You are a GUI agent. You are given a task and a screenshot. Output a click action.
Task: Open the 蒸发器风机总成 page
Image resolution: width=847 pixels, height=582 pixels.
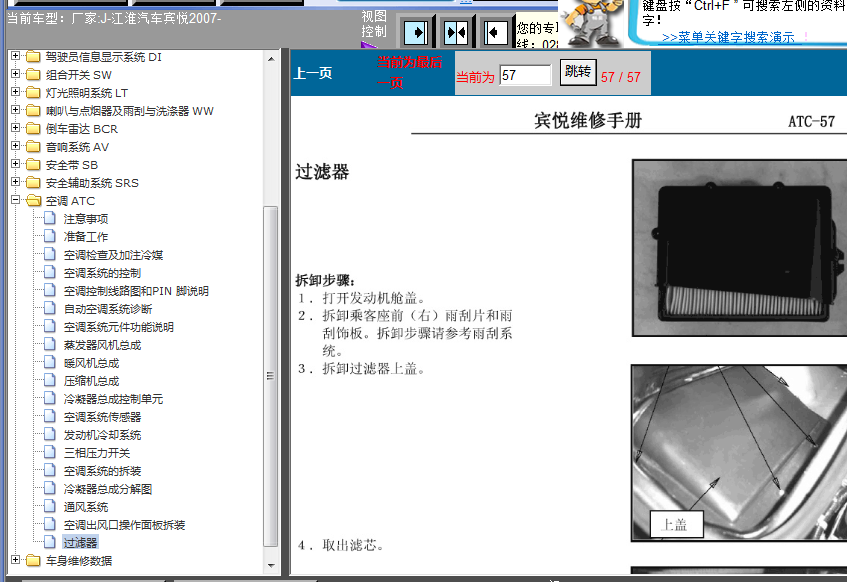click(x=102, y=345)
